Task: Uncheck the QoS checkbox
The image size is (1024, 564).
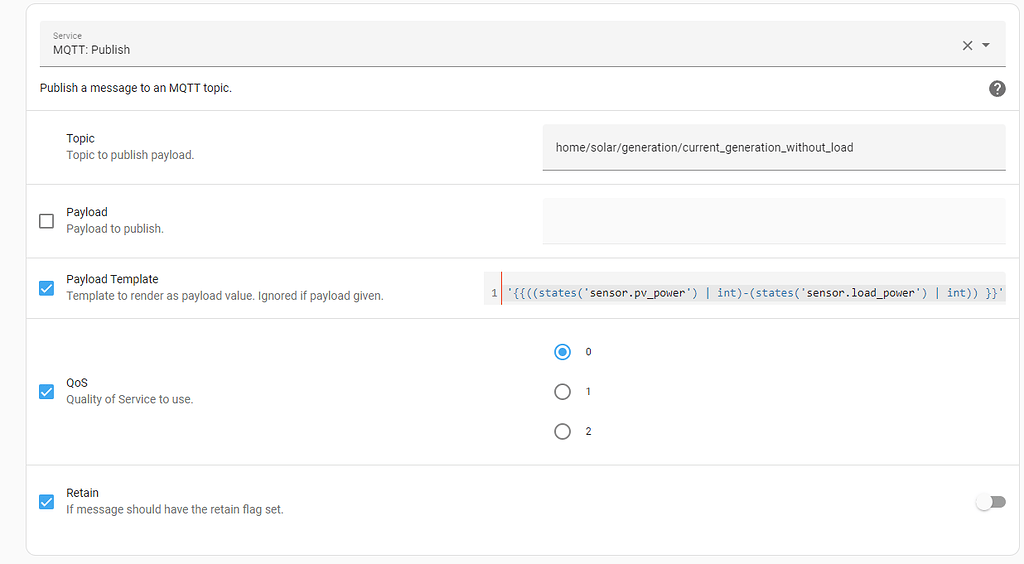Action: (x=46, y=392)
